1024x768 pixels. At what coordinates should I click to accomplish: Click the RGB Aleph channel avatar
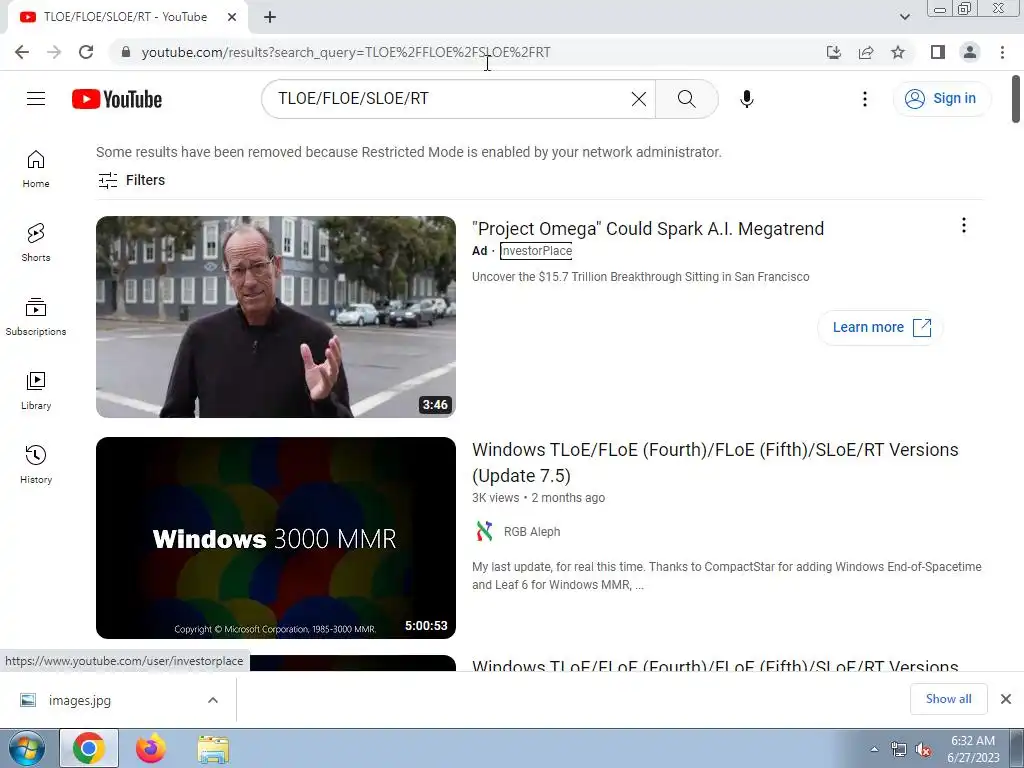(x=484, y=532)
